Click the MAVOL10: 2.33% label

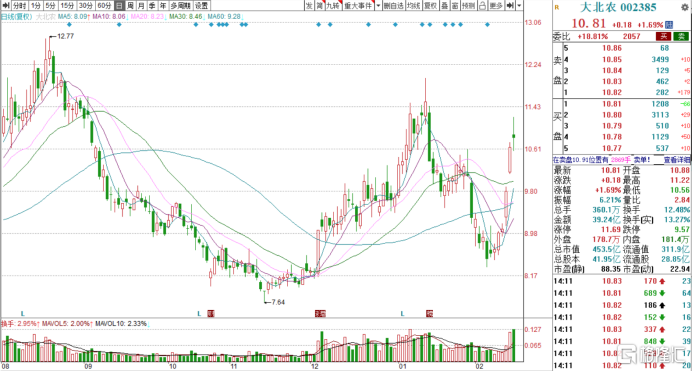[121, 324]
